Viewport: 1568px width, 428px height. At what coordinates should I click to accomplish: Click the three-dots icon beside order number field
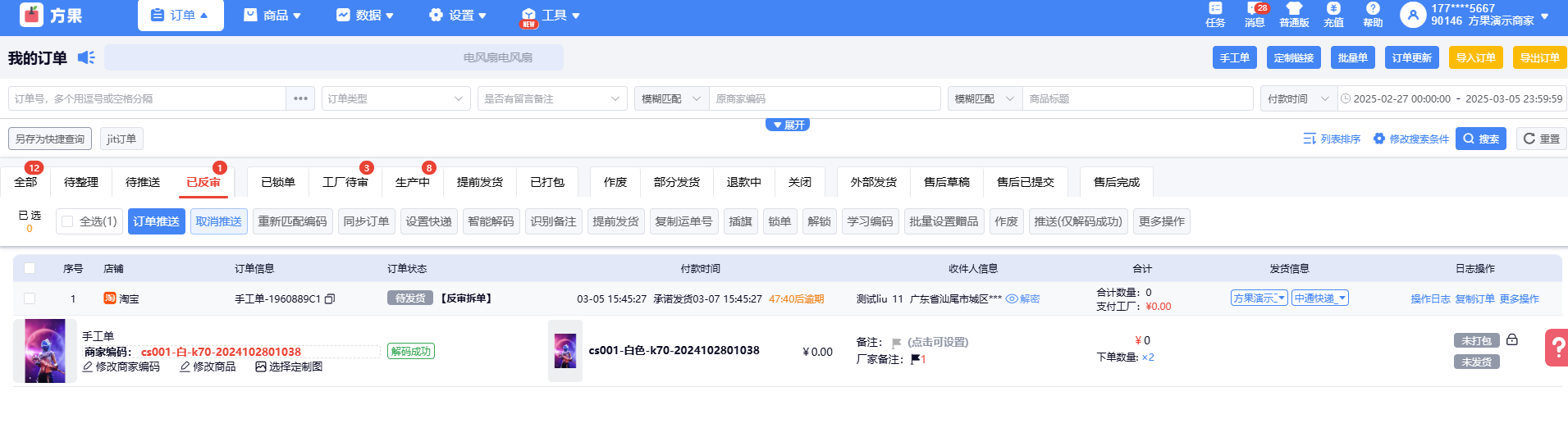point(300,98)
